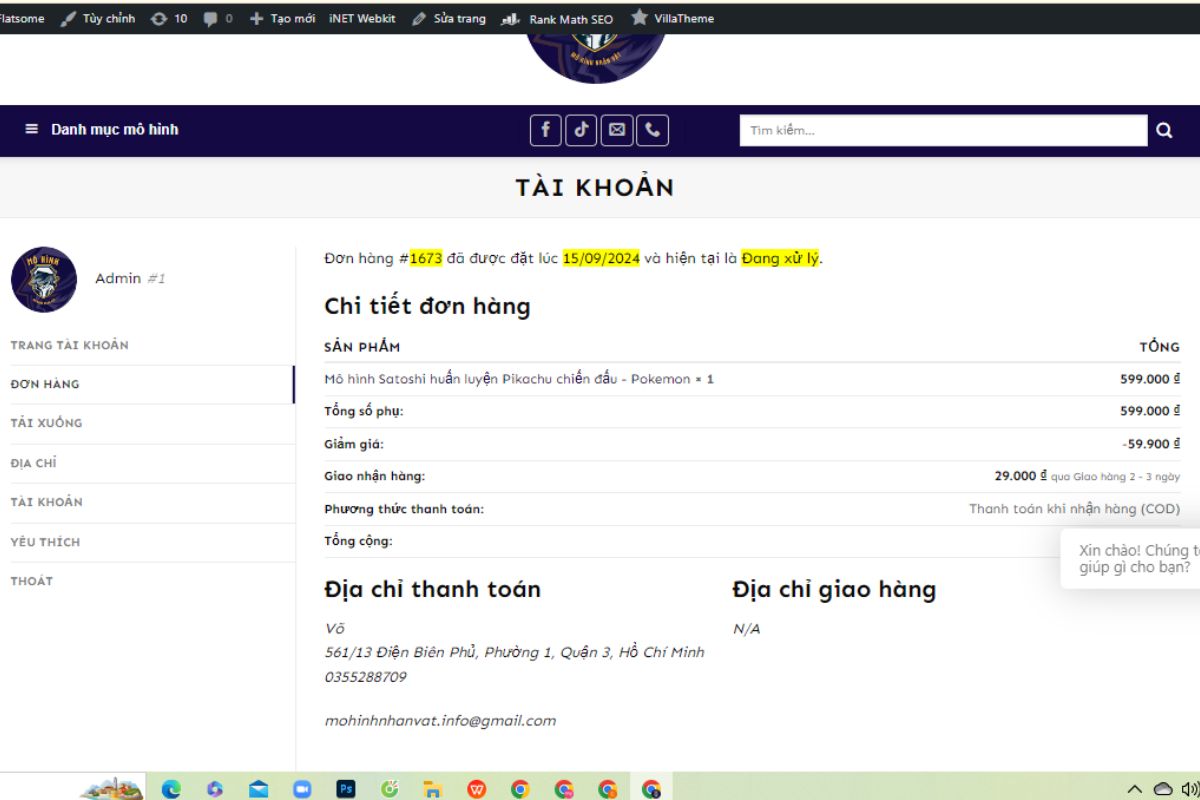Show hidden system tray icons
This screenshot has height=800, width=1200.
[x=1134, y=789]
